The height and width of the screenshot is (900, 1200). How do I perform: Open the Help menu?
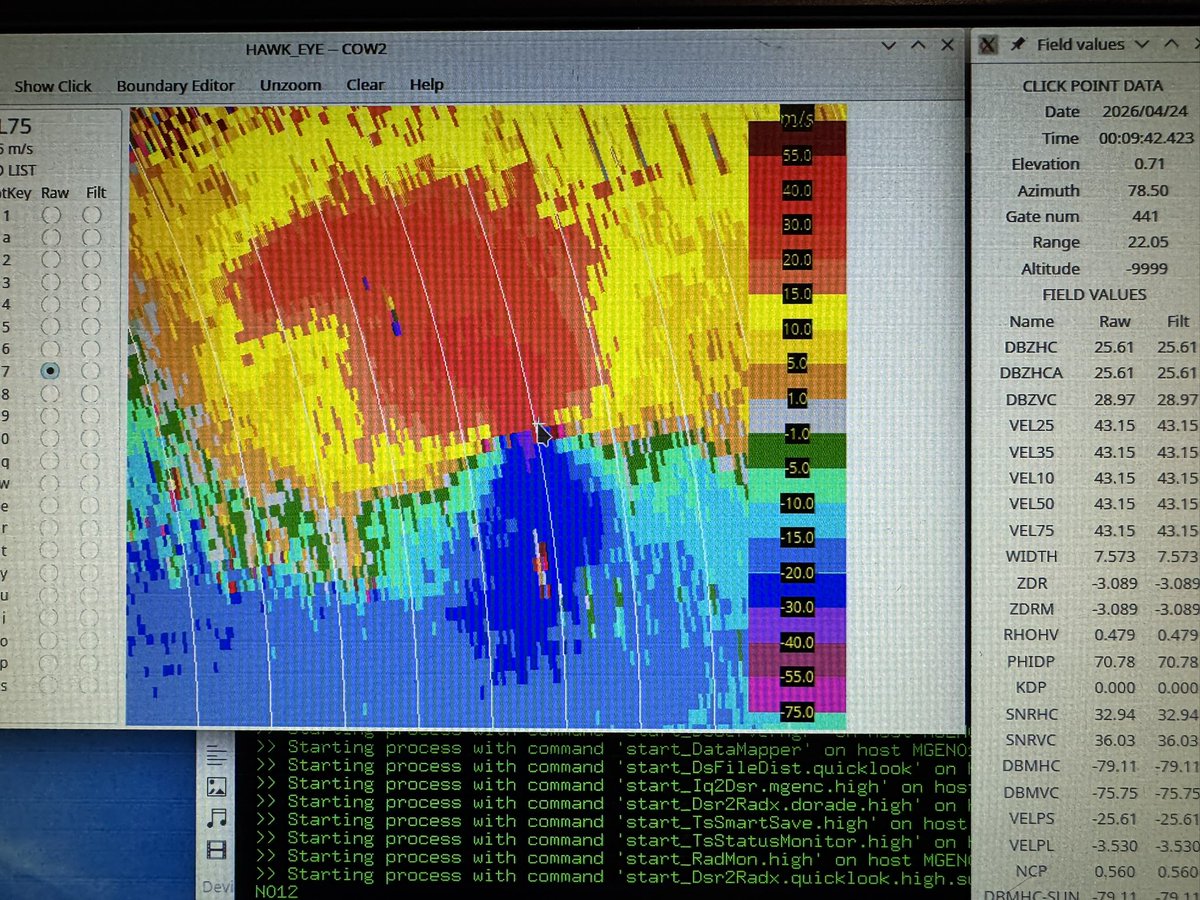(x=427, y=84)
